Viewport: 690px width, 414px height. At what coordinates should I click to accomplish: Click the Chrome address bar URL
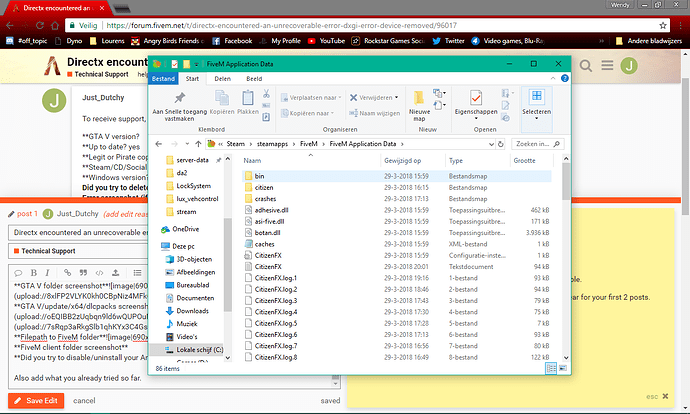282,26
